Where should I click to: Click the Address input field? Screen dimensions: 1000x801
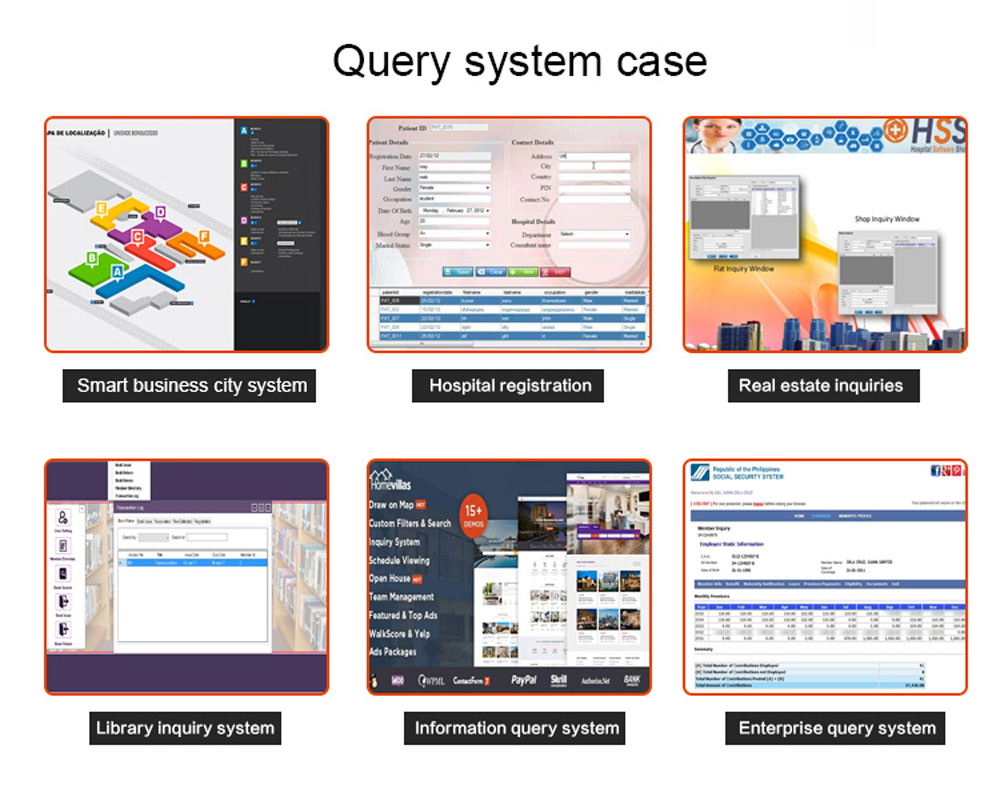tap(594, 157)
